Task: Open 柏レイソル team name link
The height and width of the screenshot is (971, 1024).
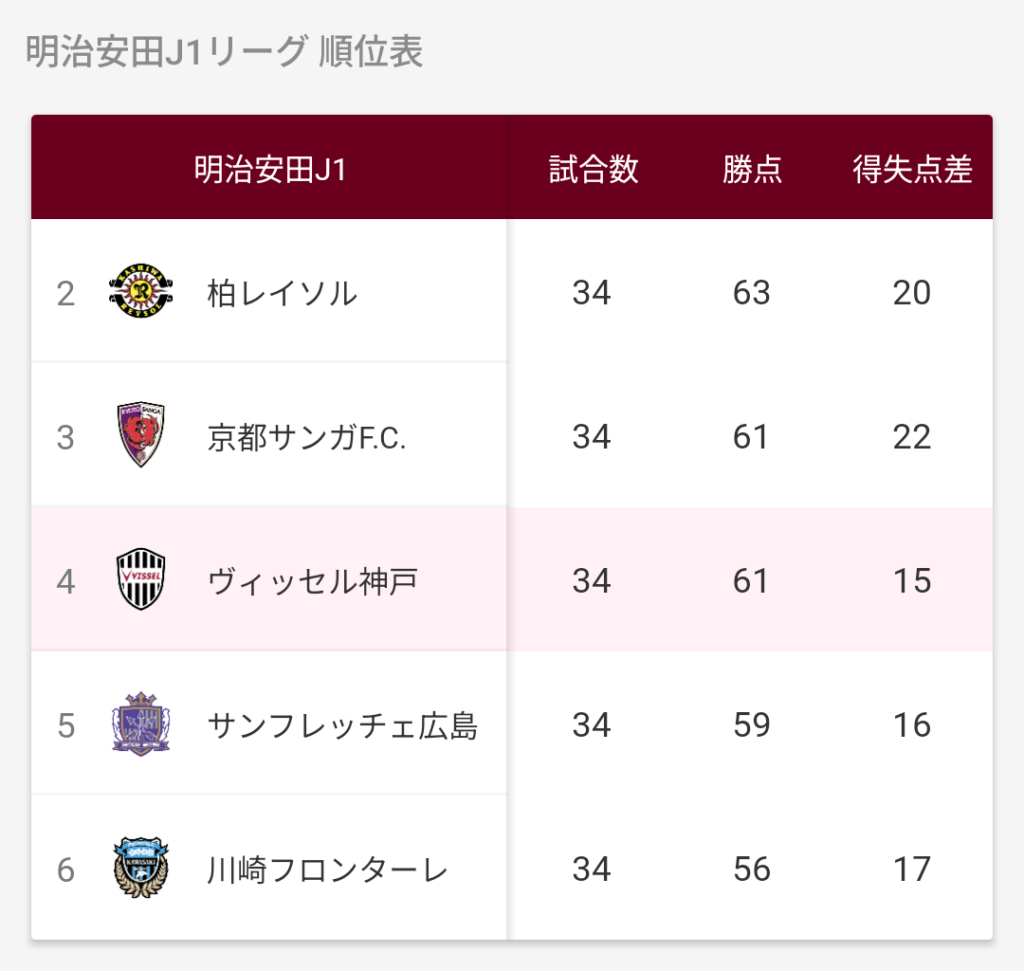Action: 282,293
